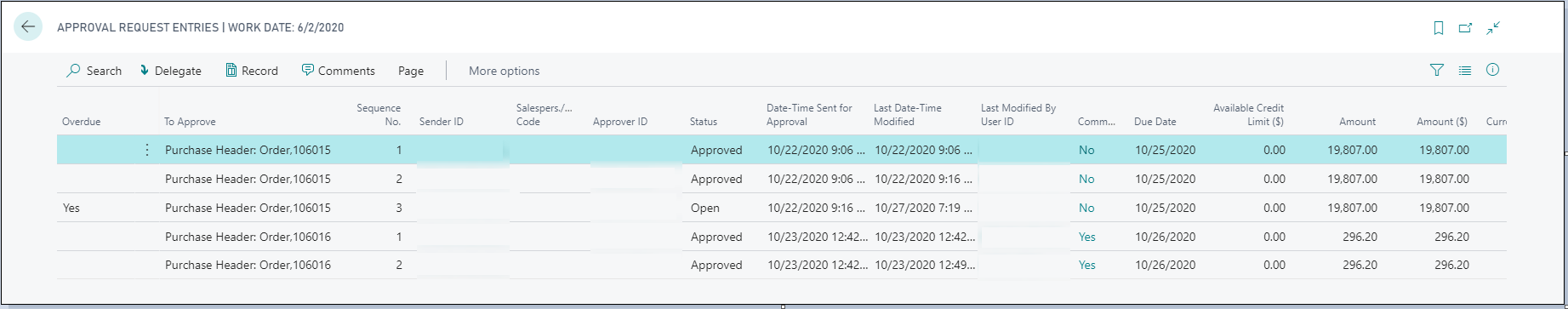Select Purchase Header: Order,106015 sequence 2 row
The width and height of the screenshot is (1568, 309).
tap(782, 179)
